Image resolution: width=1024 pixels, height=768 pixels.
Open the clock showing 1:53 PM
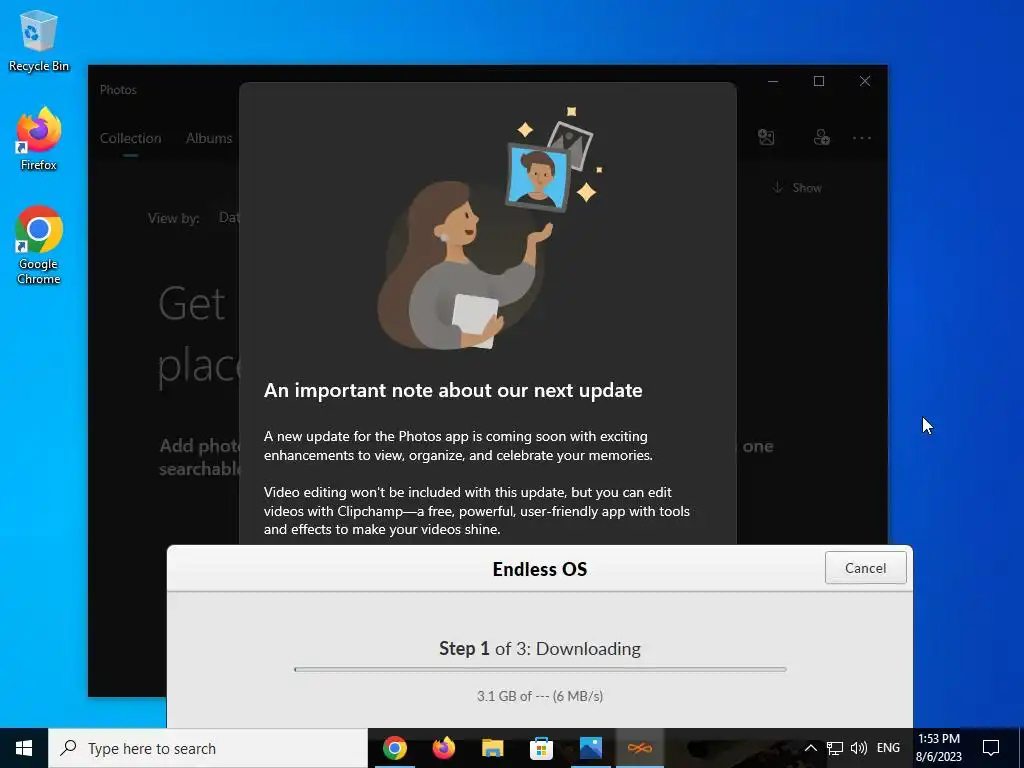939,748
